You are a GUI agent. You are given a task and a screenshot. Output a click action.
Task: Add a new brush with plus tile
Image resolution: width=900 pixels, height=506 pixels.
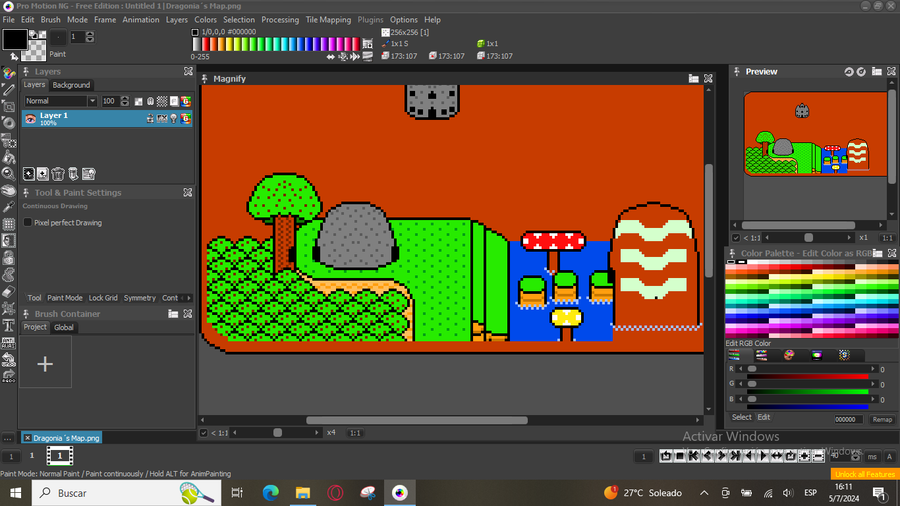point(45,363)
